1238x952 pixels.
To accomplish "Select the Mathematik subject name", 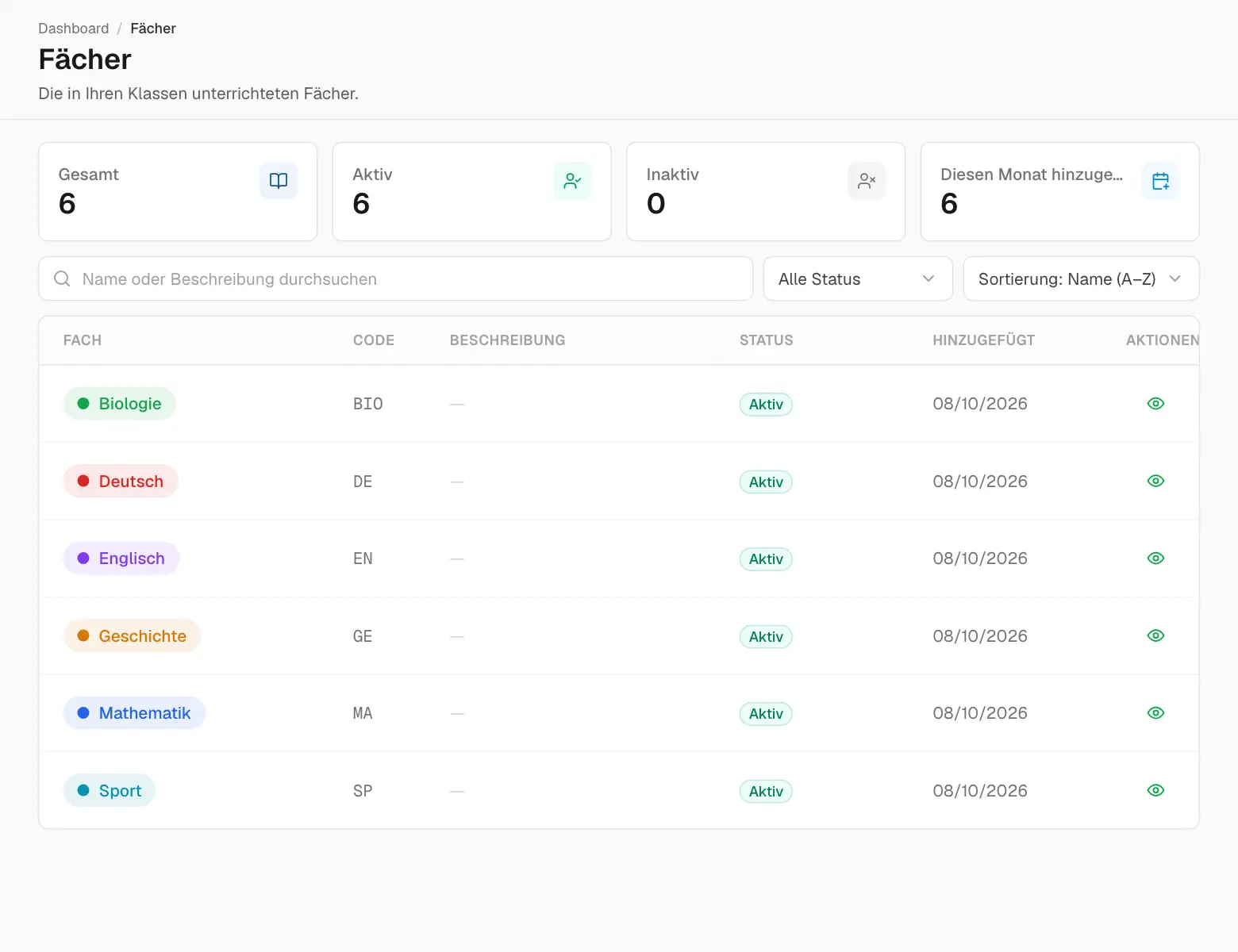I will [x=145, y=713].
